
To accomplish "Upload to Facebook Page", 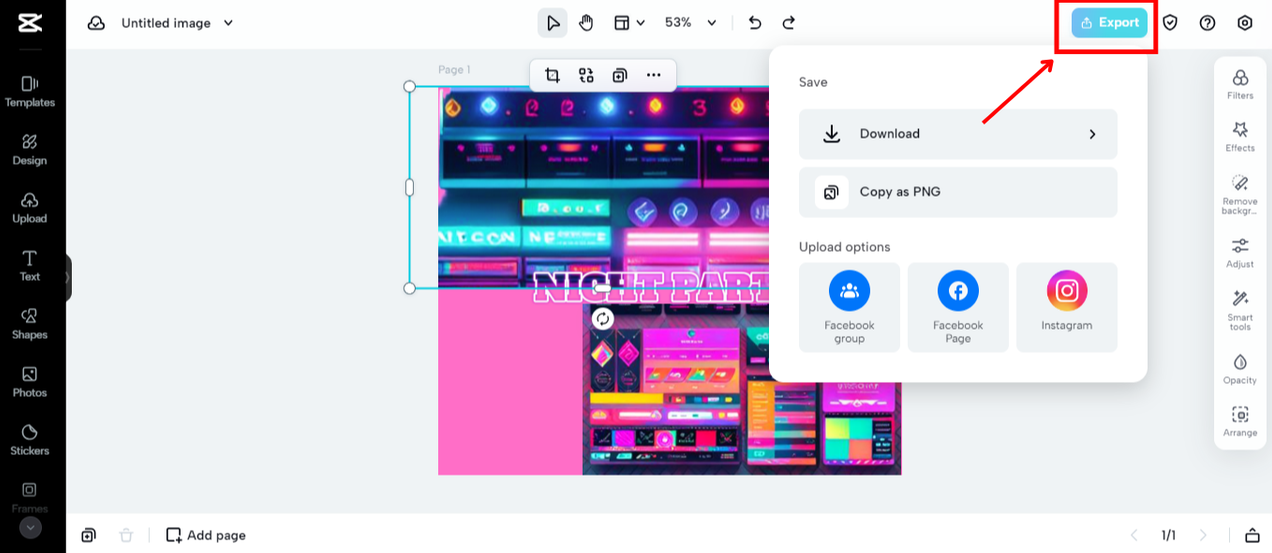I will pos(958,307).
